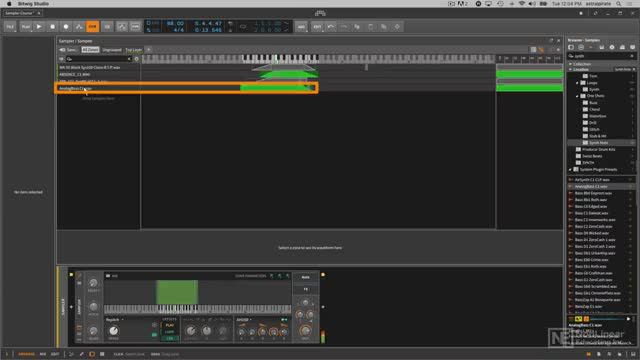Click the first Browser panel toolbar icon
This screenshot has height=360, width=640.
[571, 47]
